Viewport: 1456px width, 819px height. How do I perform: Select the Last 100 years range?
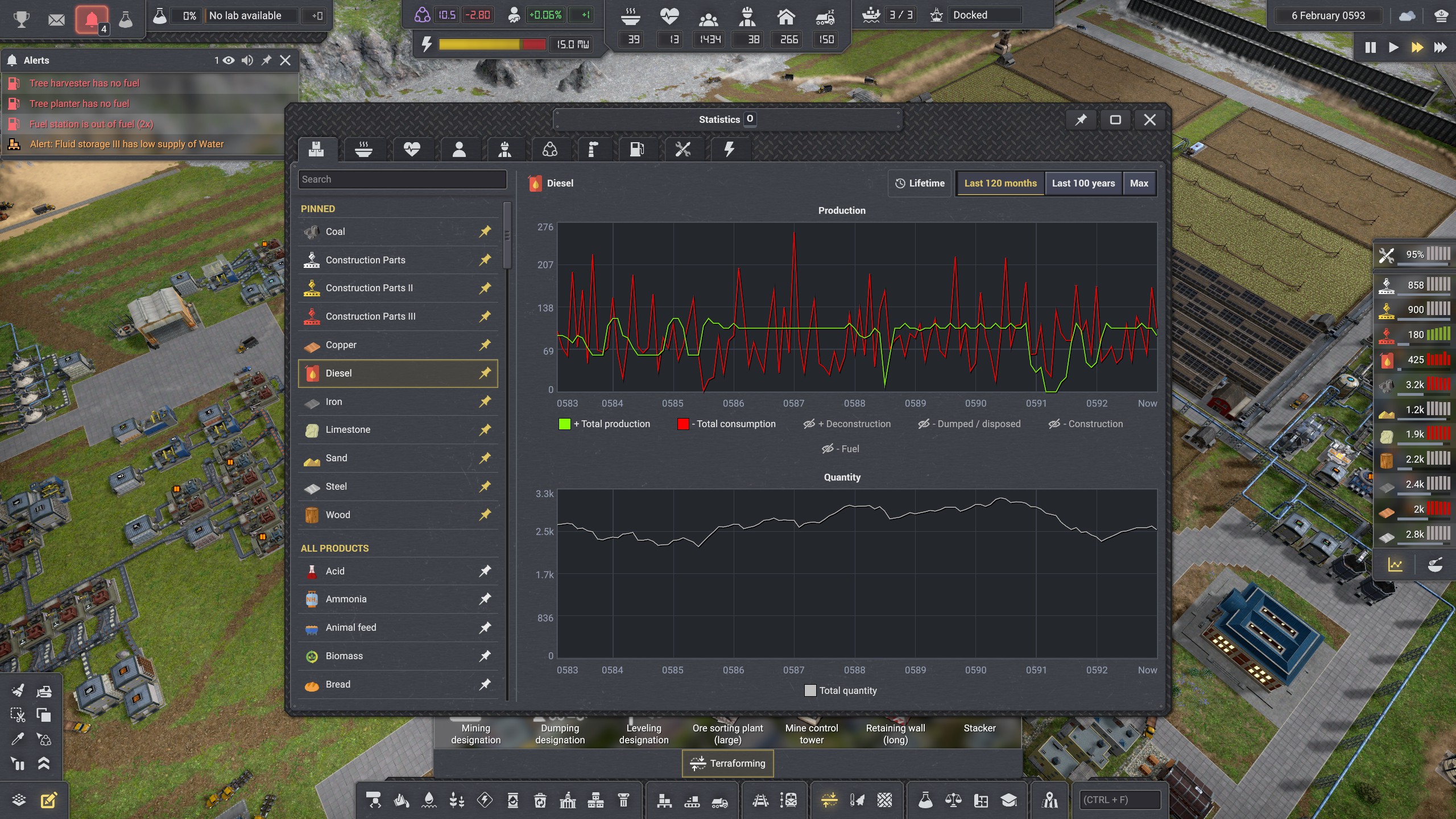(1083, 183)
